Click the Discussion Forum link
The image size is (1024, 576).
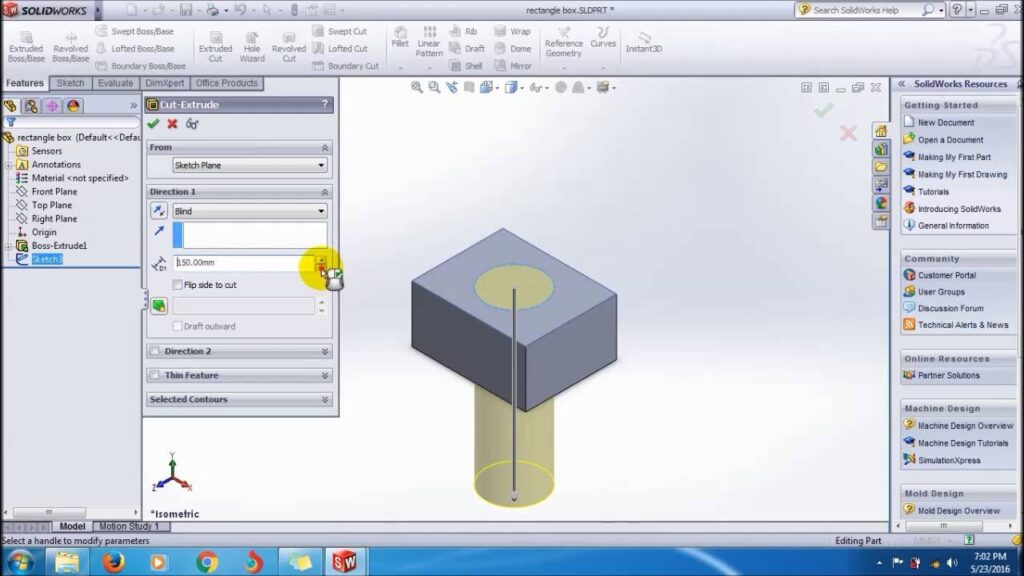pyautogui.click(x=950, y=308)
